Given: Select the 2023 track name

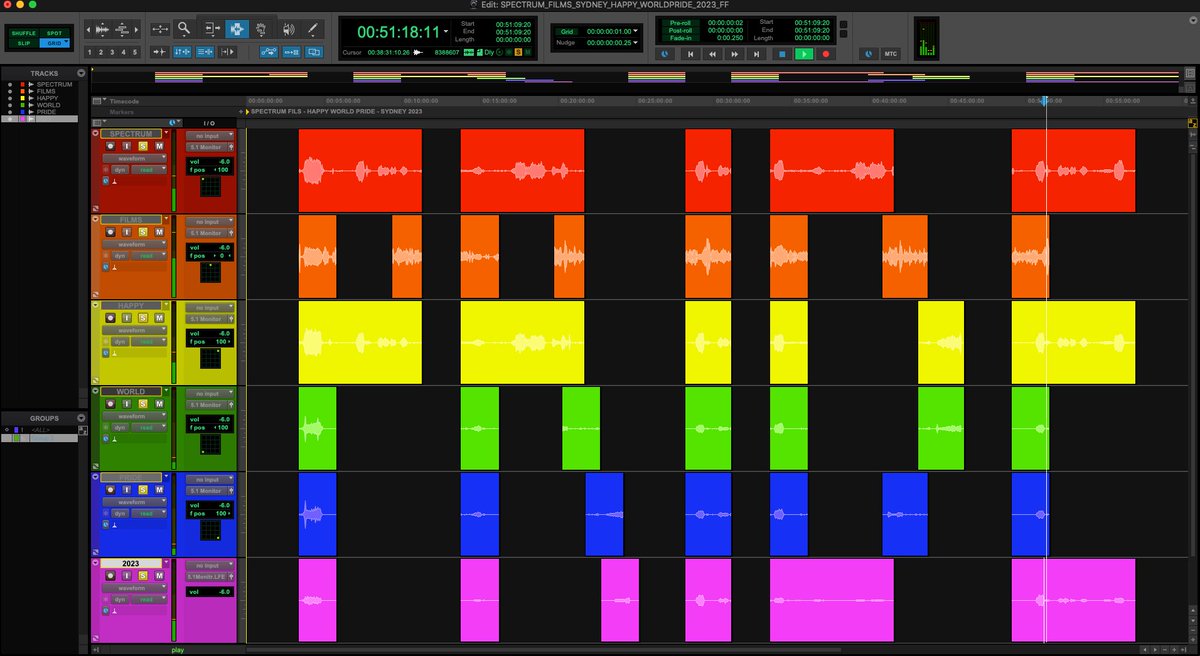Looking at the screenshot, I should point(131,563).
